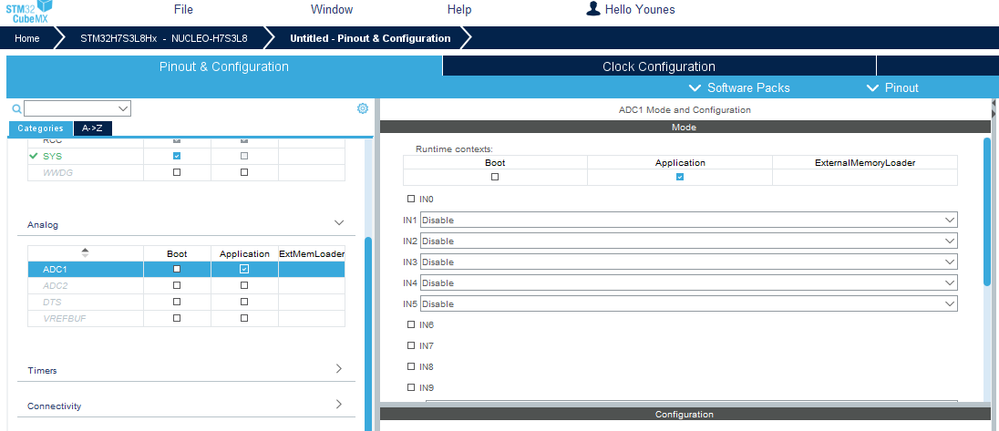
Task: Click the STM32 CubeMX logo
Action: pos(29,12)
